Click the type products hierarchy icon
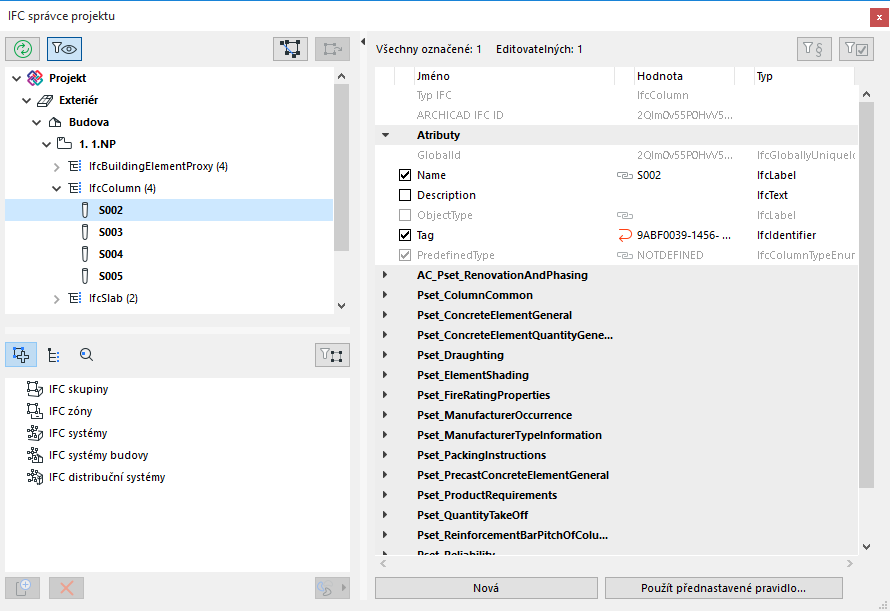The image size is (890, 611). pos(54,354)
